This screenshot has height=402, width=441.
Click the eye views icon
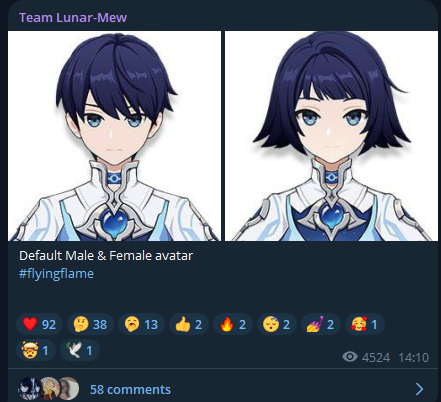click(x=350, y=357)
